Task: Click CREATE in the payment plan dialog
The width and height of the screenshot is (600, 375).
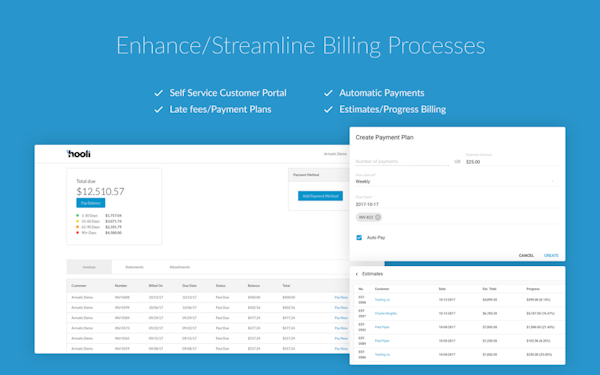Action: (x=551, y=255)
